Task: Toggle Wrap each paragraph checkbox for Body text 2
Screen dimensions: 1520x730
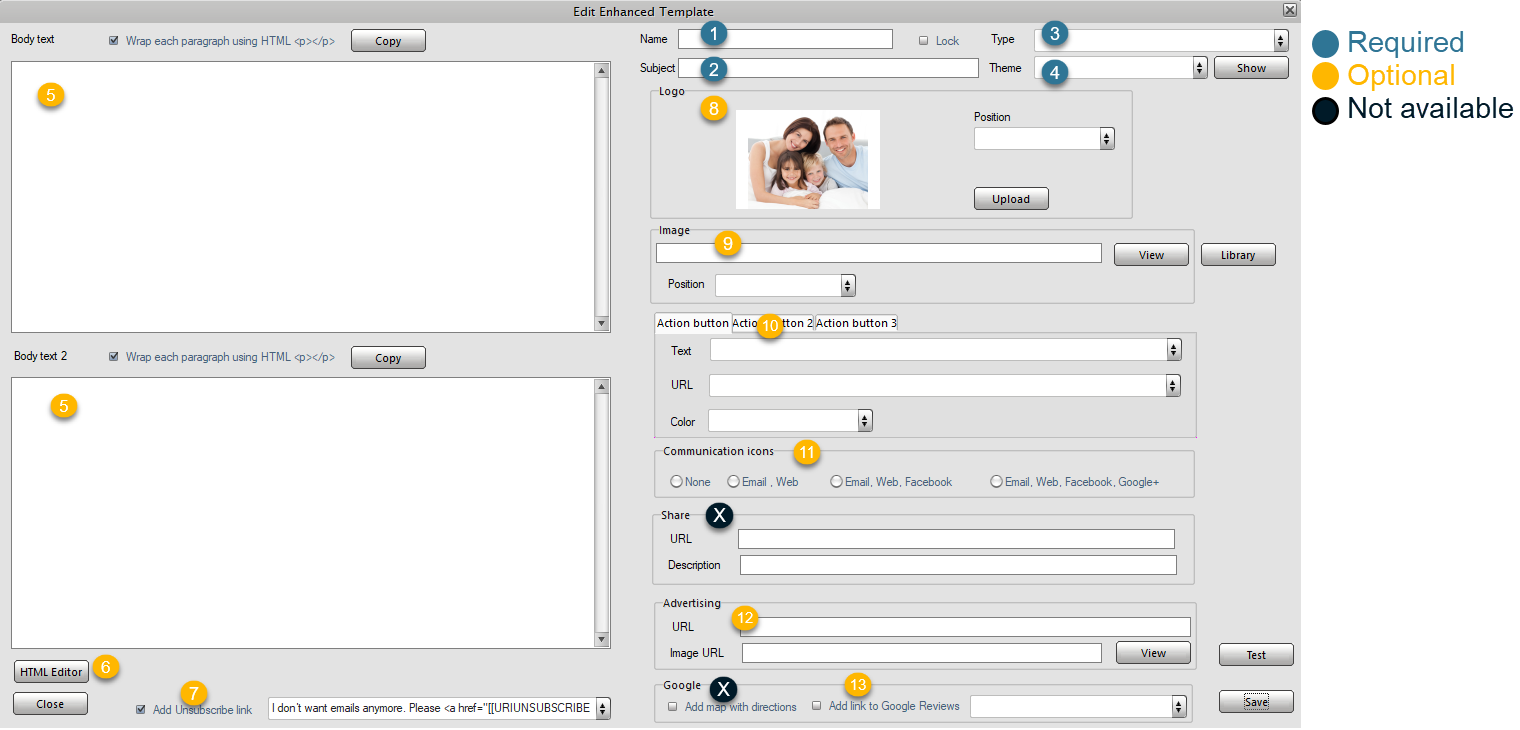Action: pos(114,356)
